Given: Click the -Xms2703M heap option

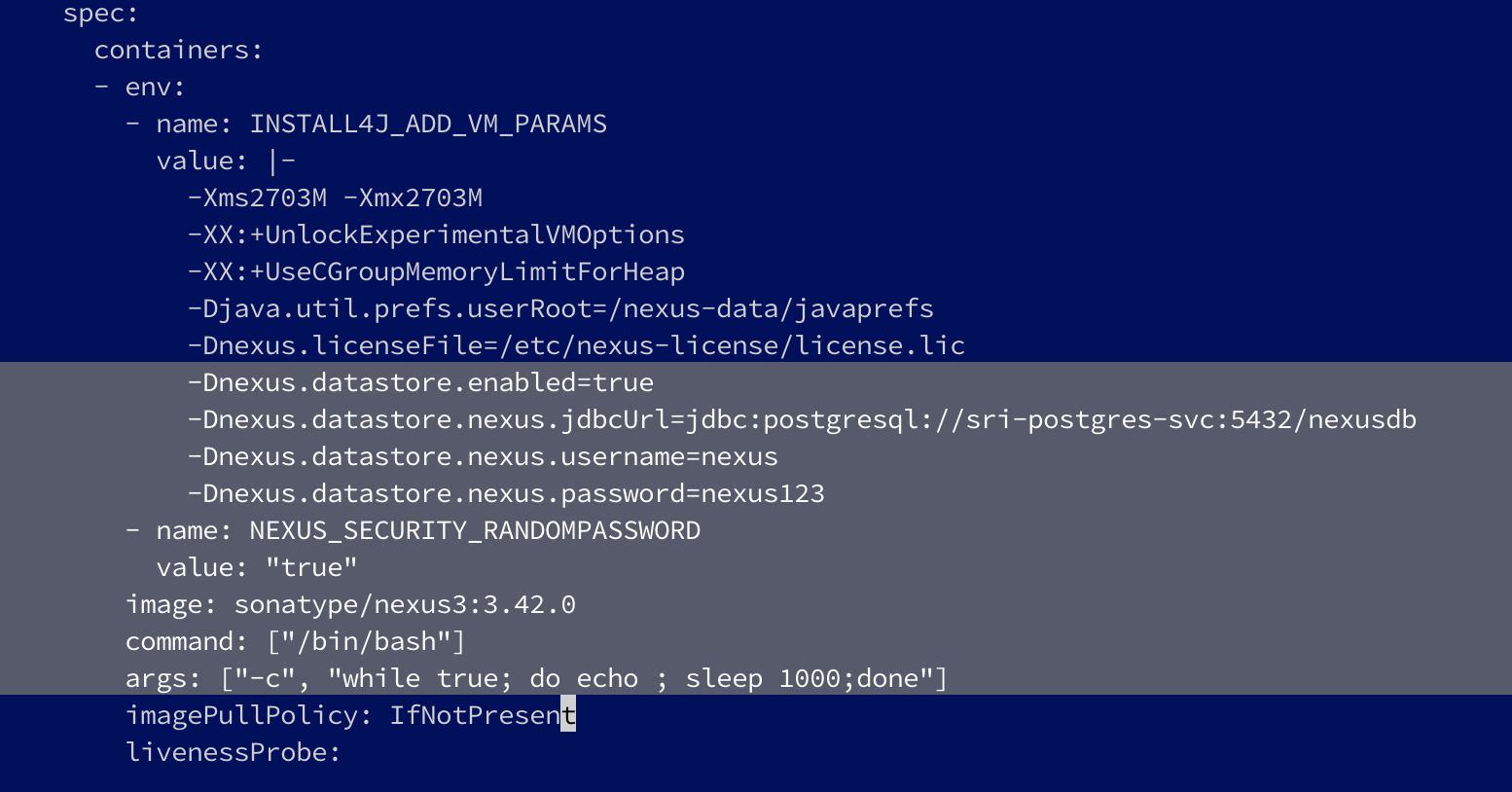Looking at the screenshot, I should click(x=257, y=198).
